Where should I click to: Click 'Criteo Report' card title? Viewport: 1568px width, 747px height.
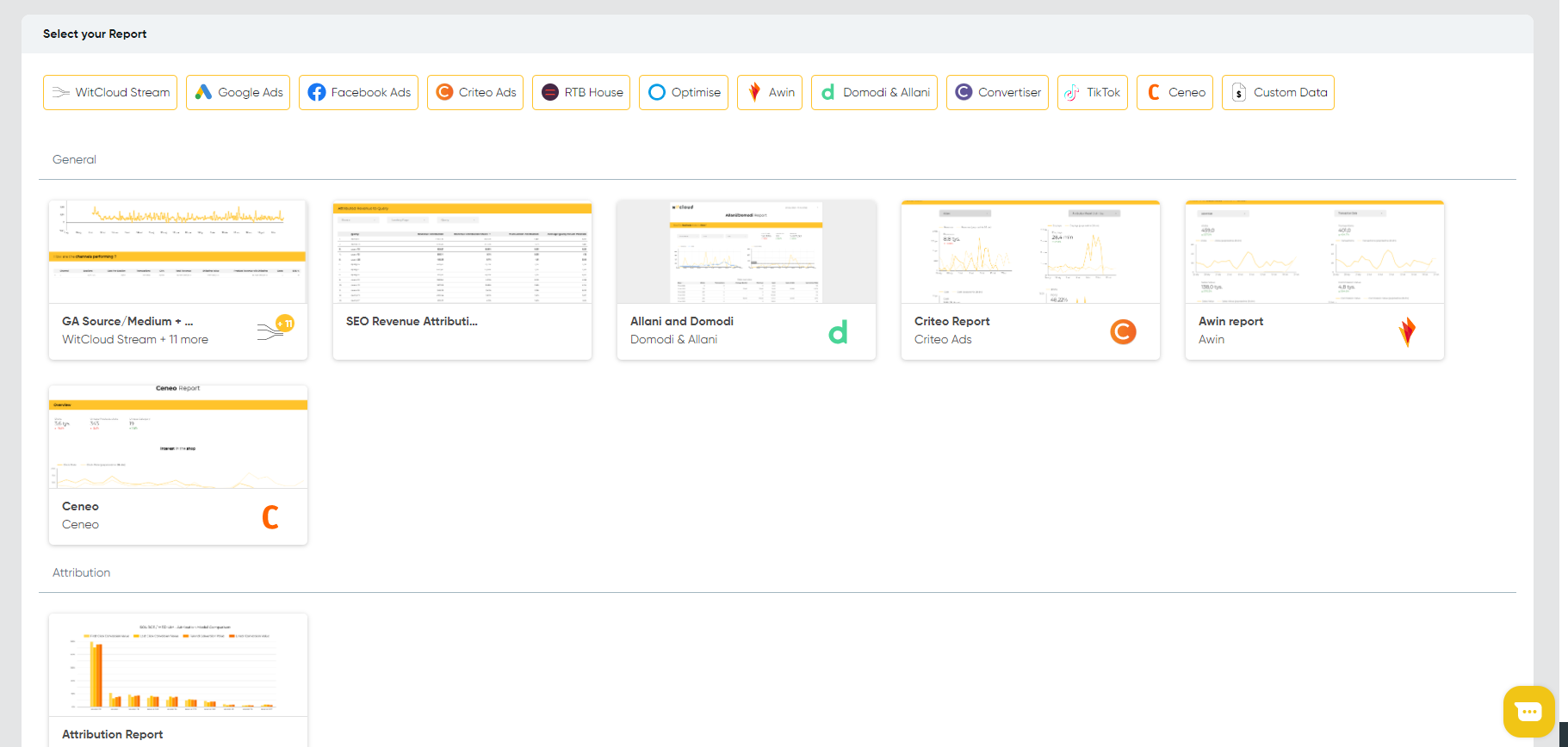[952, 321]
